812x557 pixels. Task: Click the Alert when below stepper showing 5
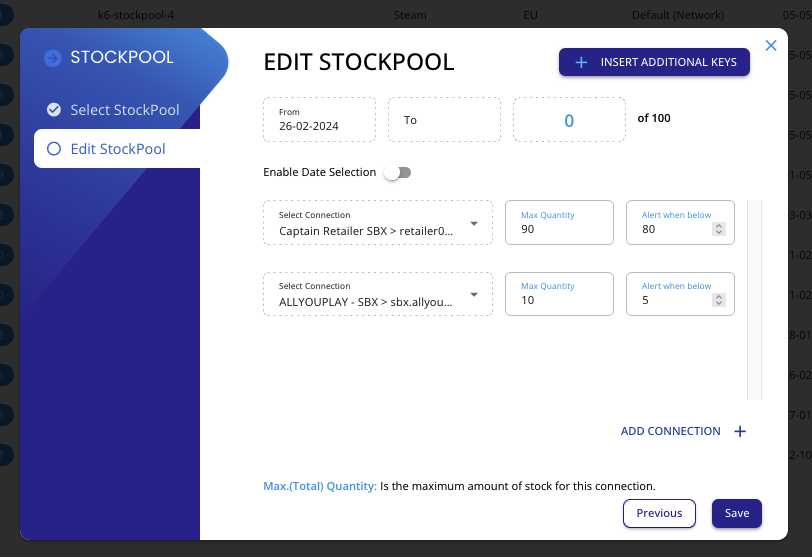point(719,300)
